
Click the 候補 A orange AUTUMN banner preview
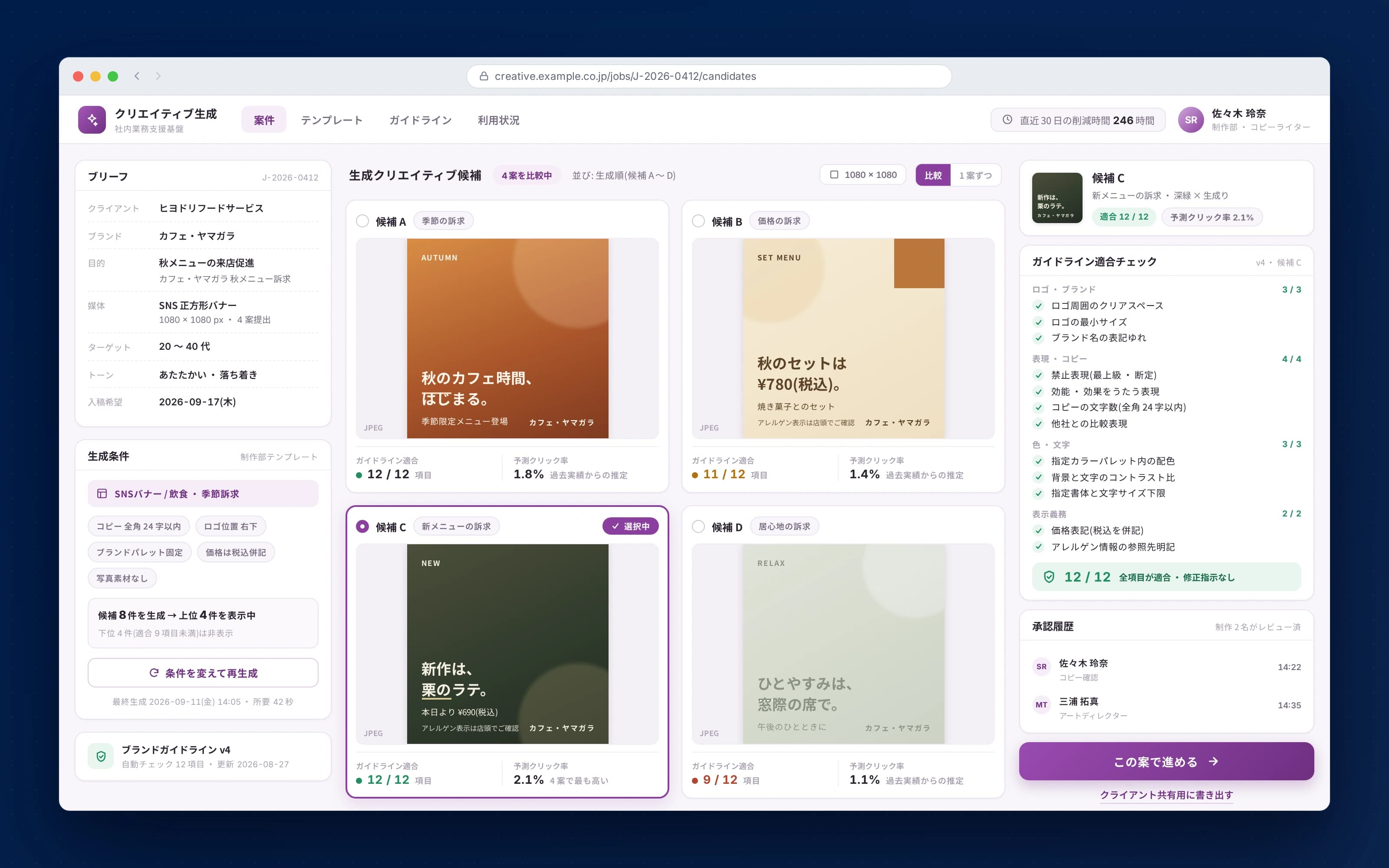[507, 338]
